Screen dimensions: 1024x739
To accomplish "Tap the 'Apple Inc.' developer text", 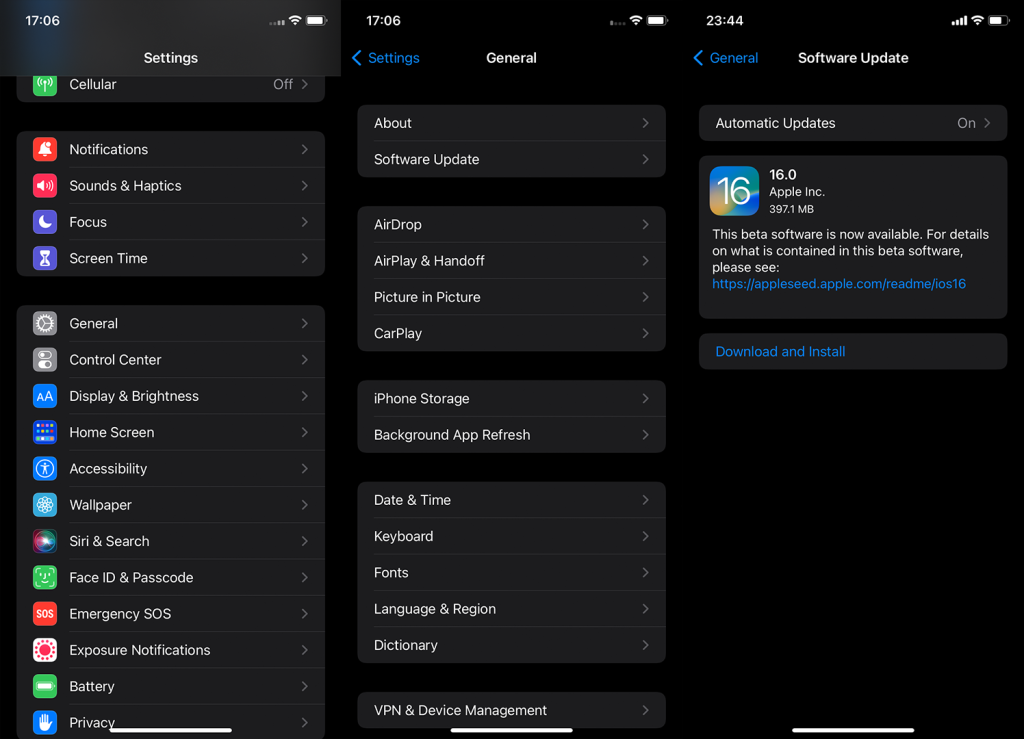I will coord(797,192).
